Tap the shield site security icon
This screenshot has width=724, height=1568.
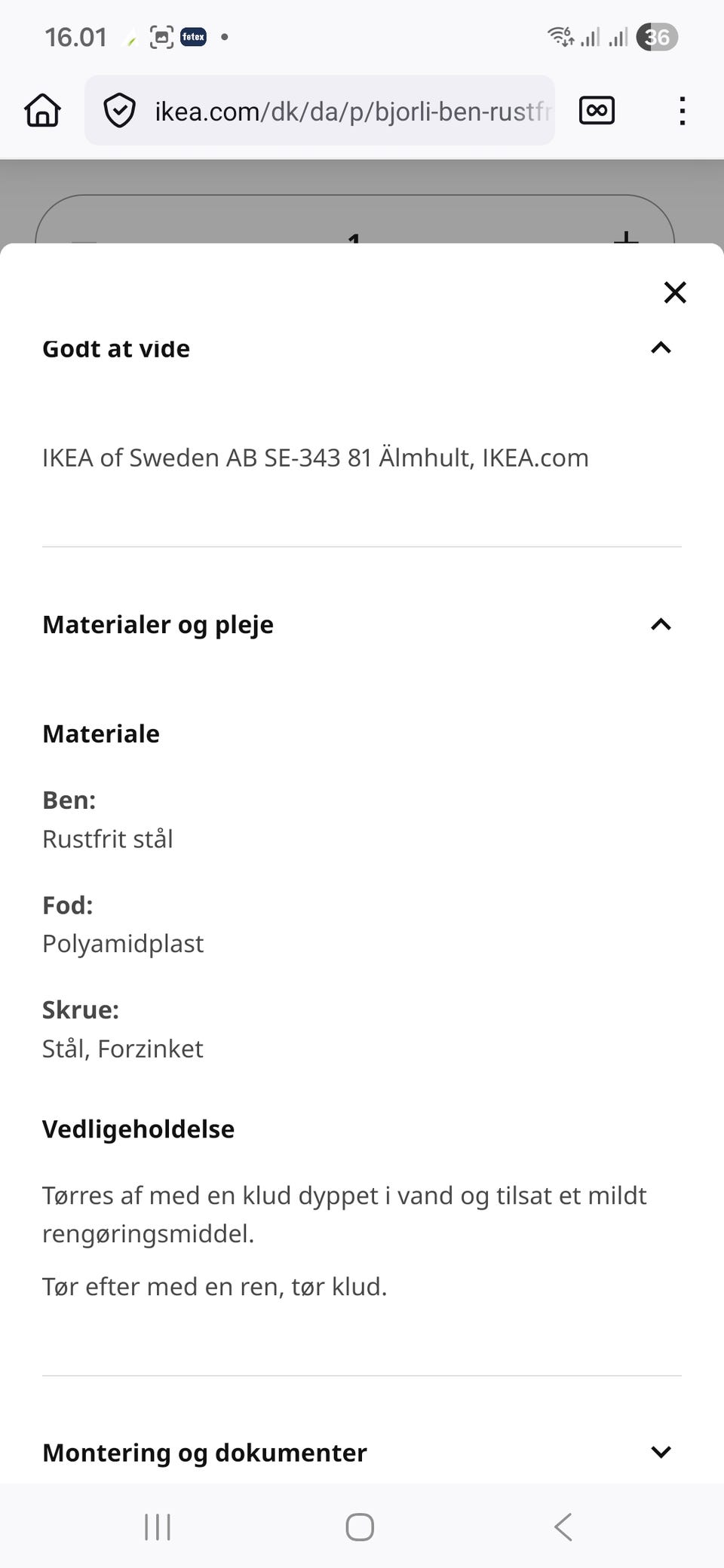(119, 111)
